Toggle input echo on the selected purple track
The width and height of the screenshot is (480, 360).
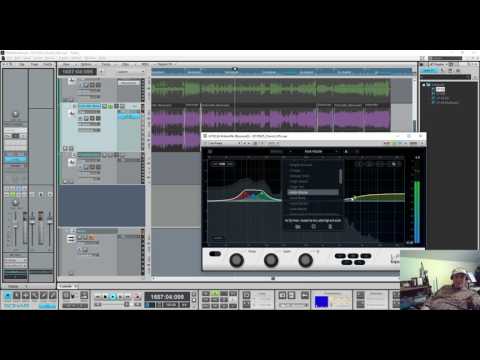coord(122,106)
